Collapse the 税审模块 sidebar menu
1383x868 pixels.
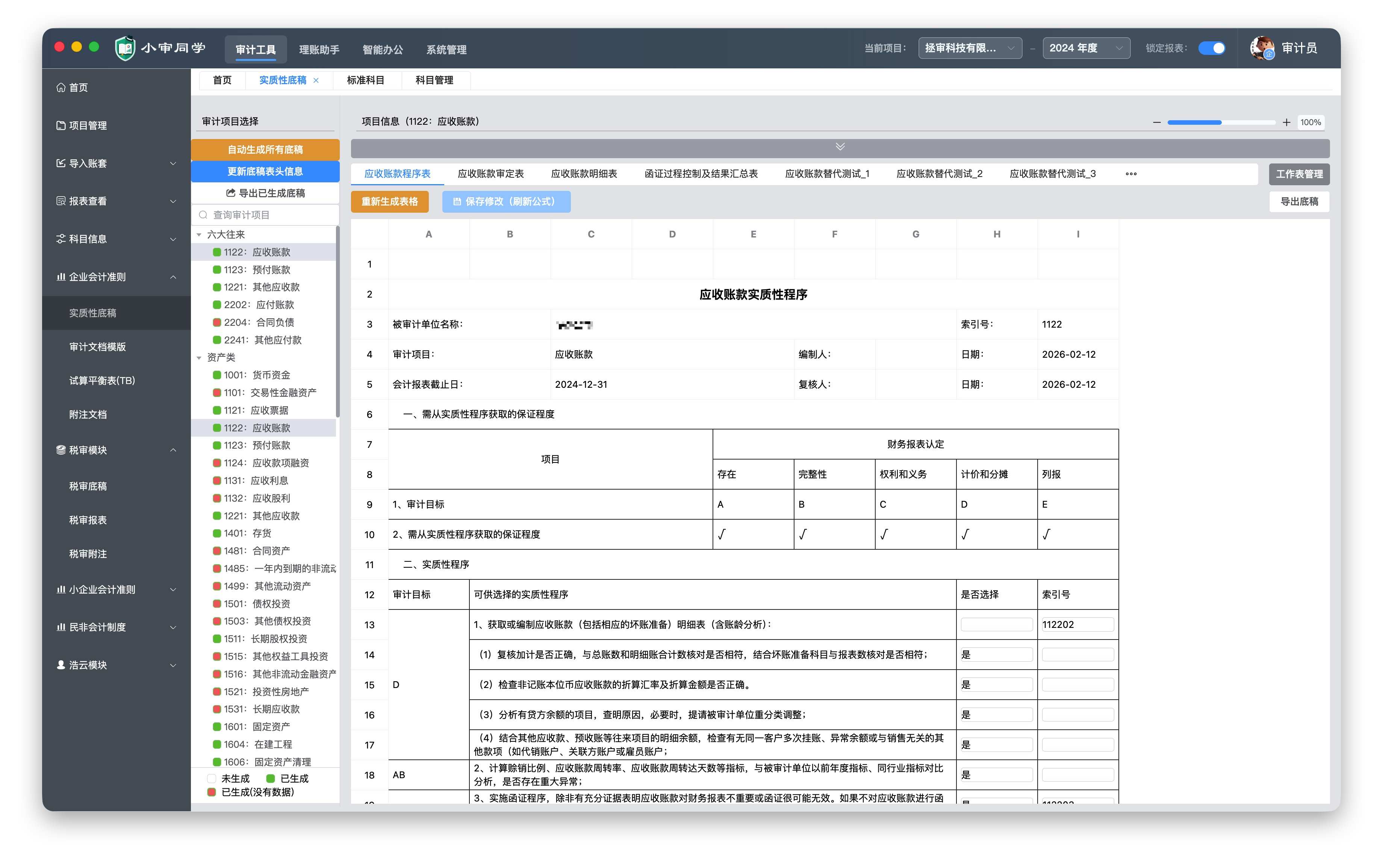(173, 450)
